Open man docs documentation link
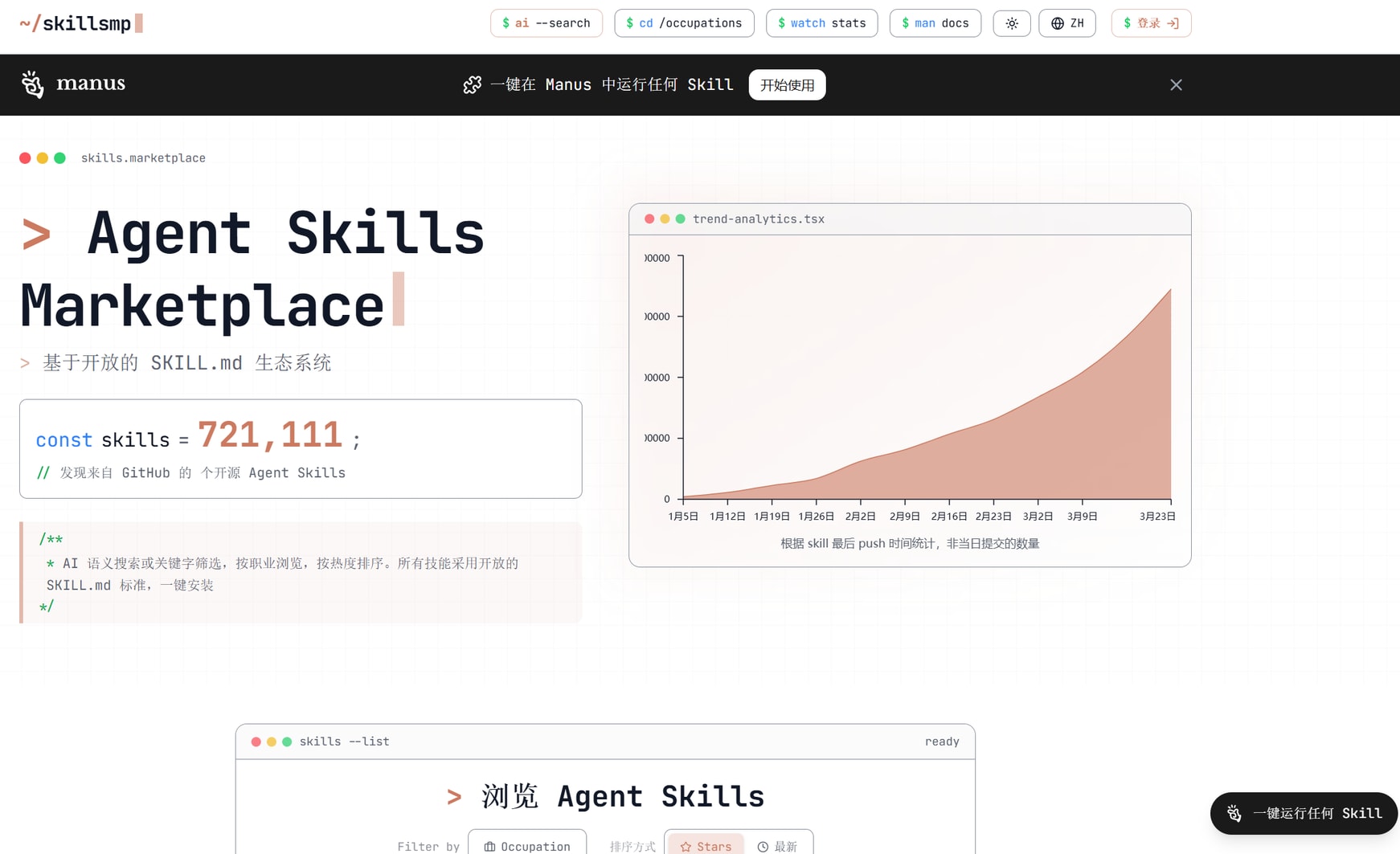Image resolution: width=1400 pixels, height=854 pixels. (935, 23)
